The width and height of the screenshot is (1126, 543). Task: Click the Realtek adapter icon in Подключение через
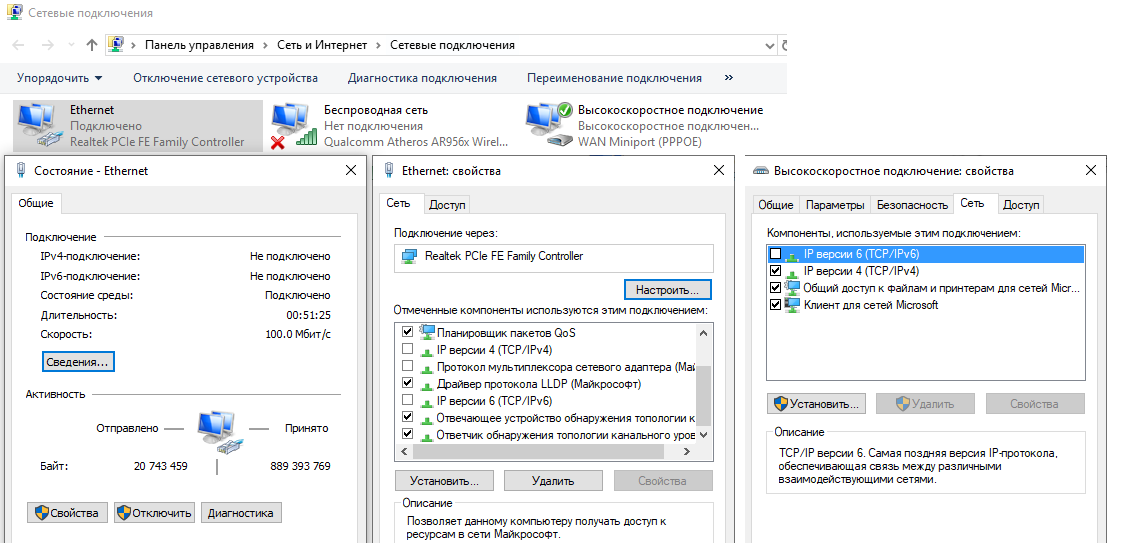pyautogui.click(x=410, y=256)
